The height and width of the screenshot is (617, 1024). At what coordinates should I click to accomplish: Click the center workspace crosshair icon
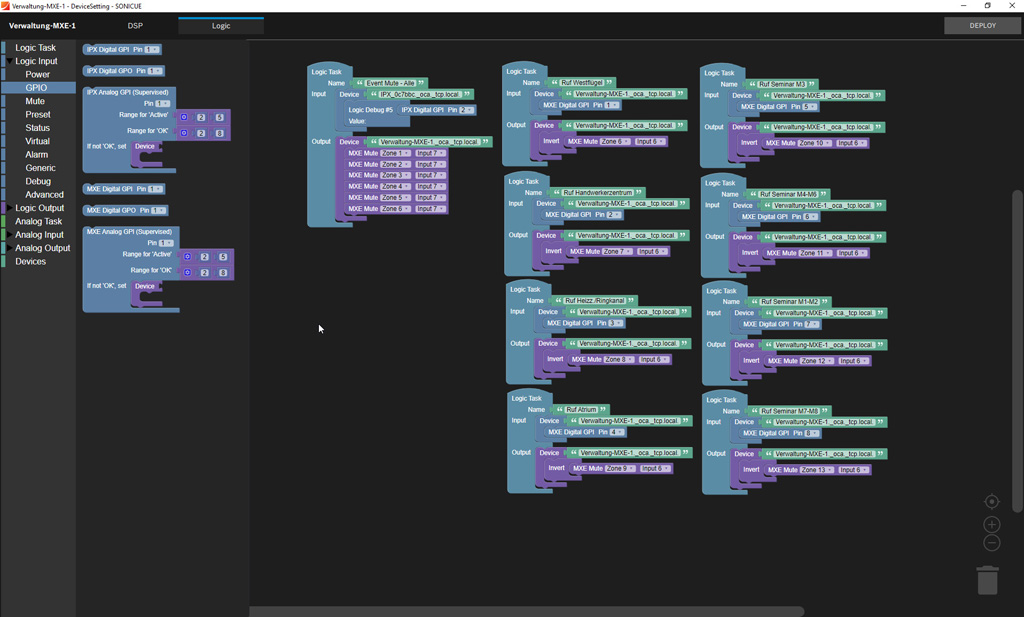point(991,501)
